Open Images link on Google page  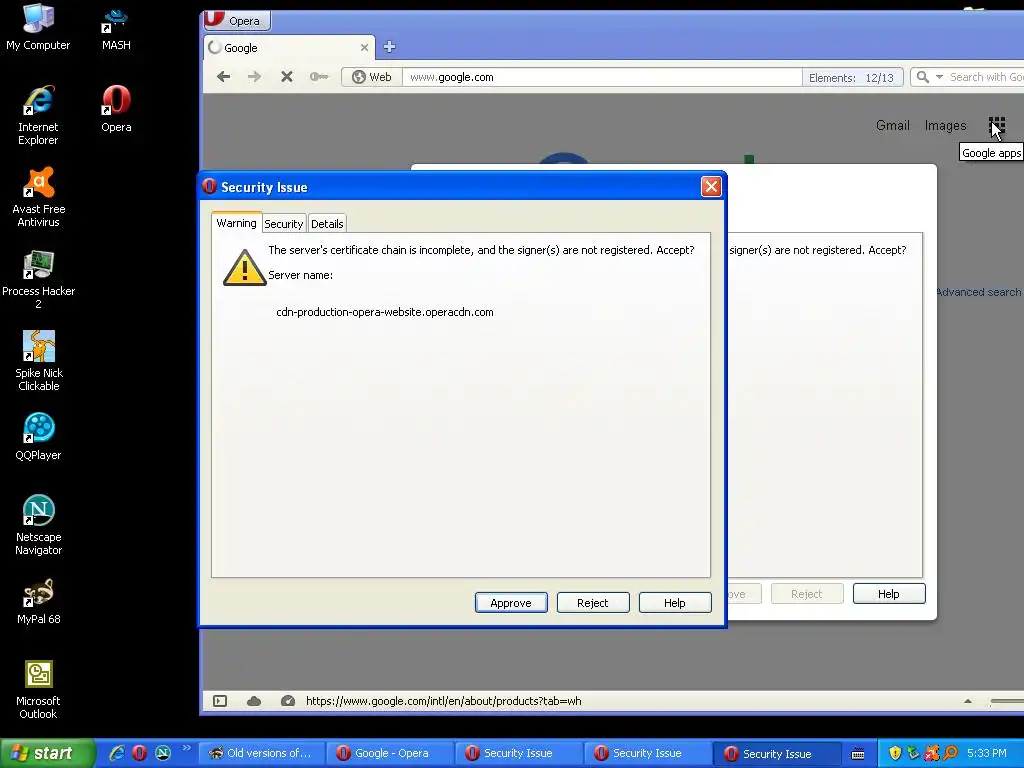pyautogui.click(x=945, y=125)
